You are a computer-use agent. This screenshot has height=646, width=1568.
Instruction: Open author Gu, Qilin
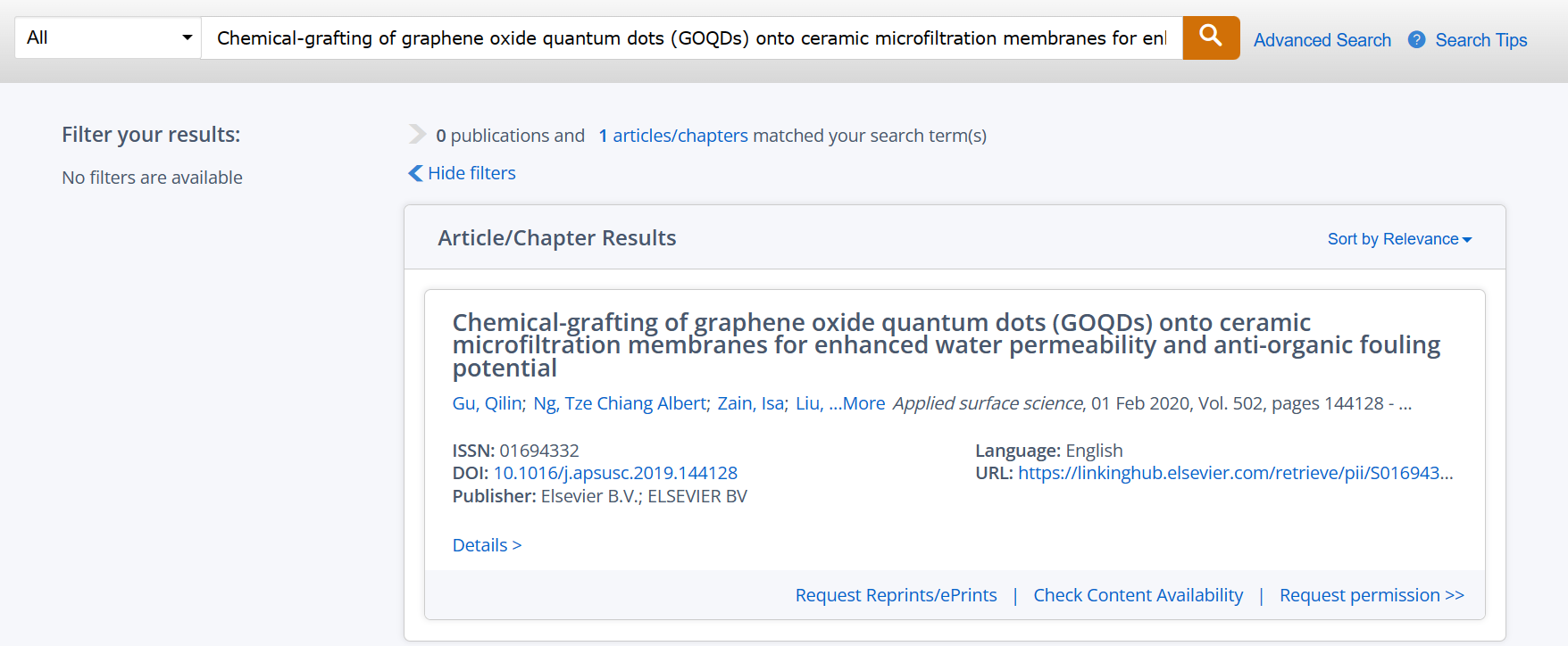pyautogui.click(x=488, y=403)
